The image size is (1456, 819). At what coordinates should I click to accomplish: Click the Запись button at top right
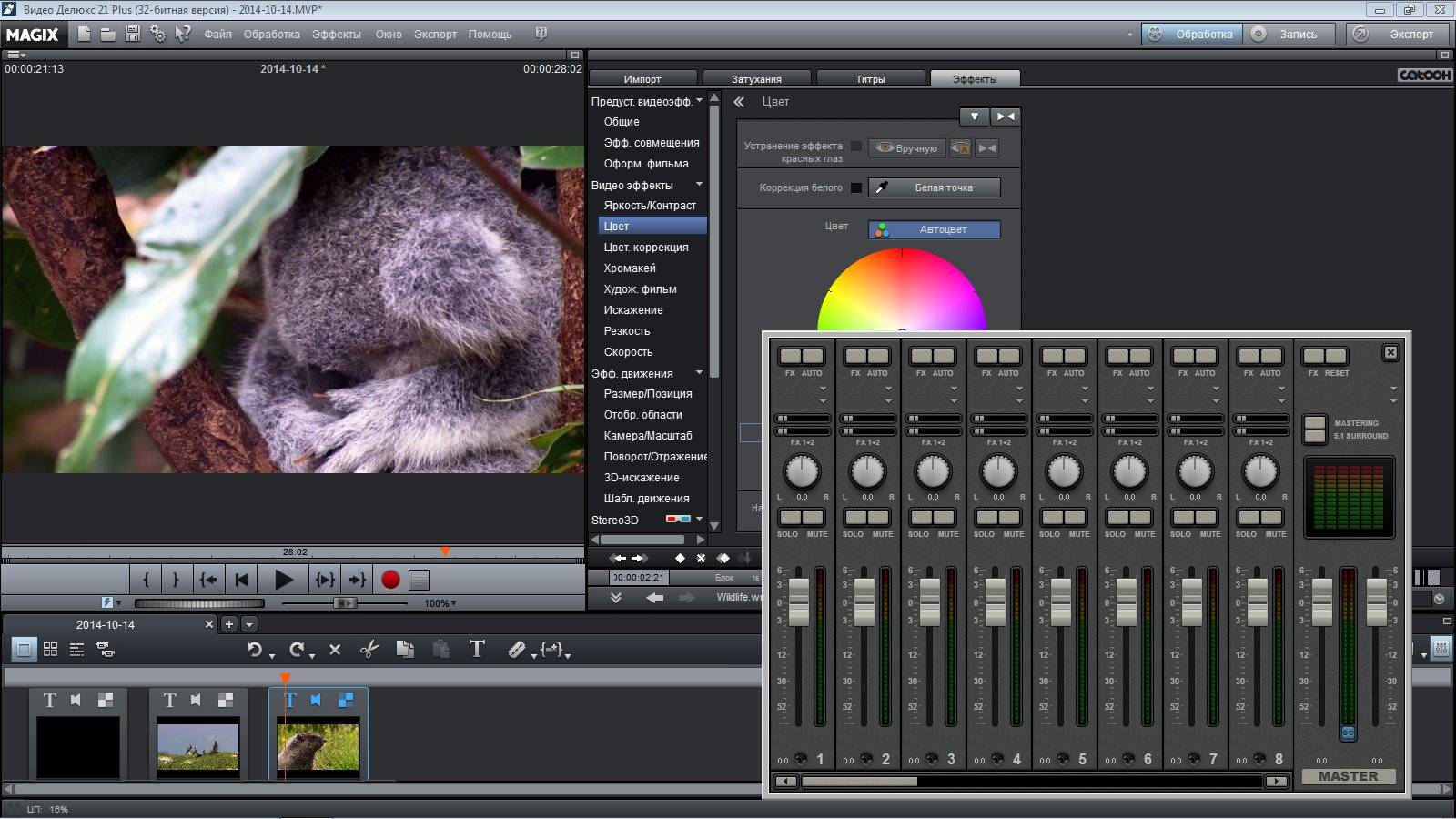tap(1290, 35)
